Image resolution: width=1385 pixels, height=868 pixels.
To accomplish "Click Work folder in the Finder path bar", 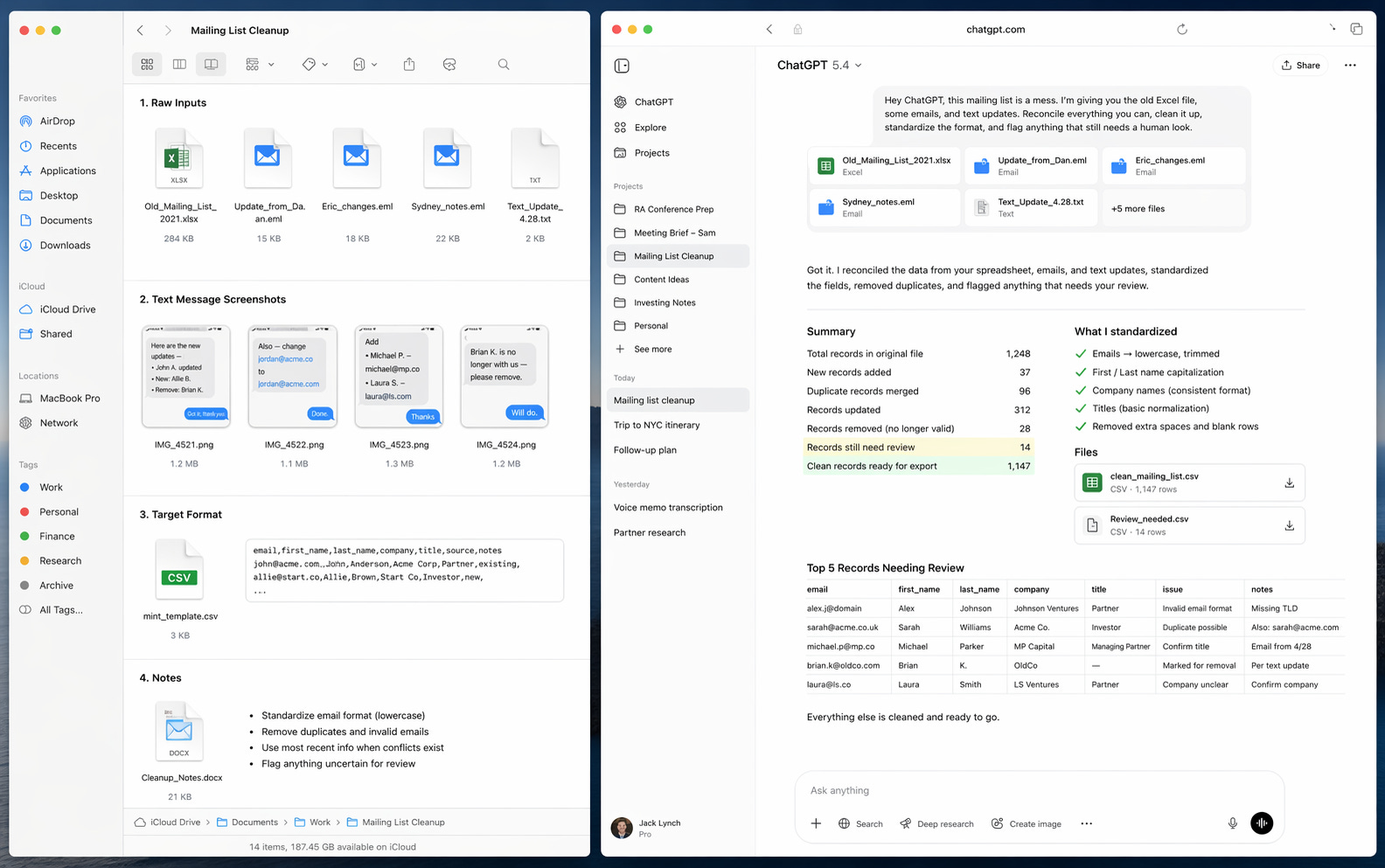I will [312, 823].
